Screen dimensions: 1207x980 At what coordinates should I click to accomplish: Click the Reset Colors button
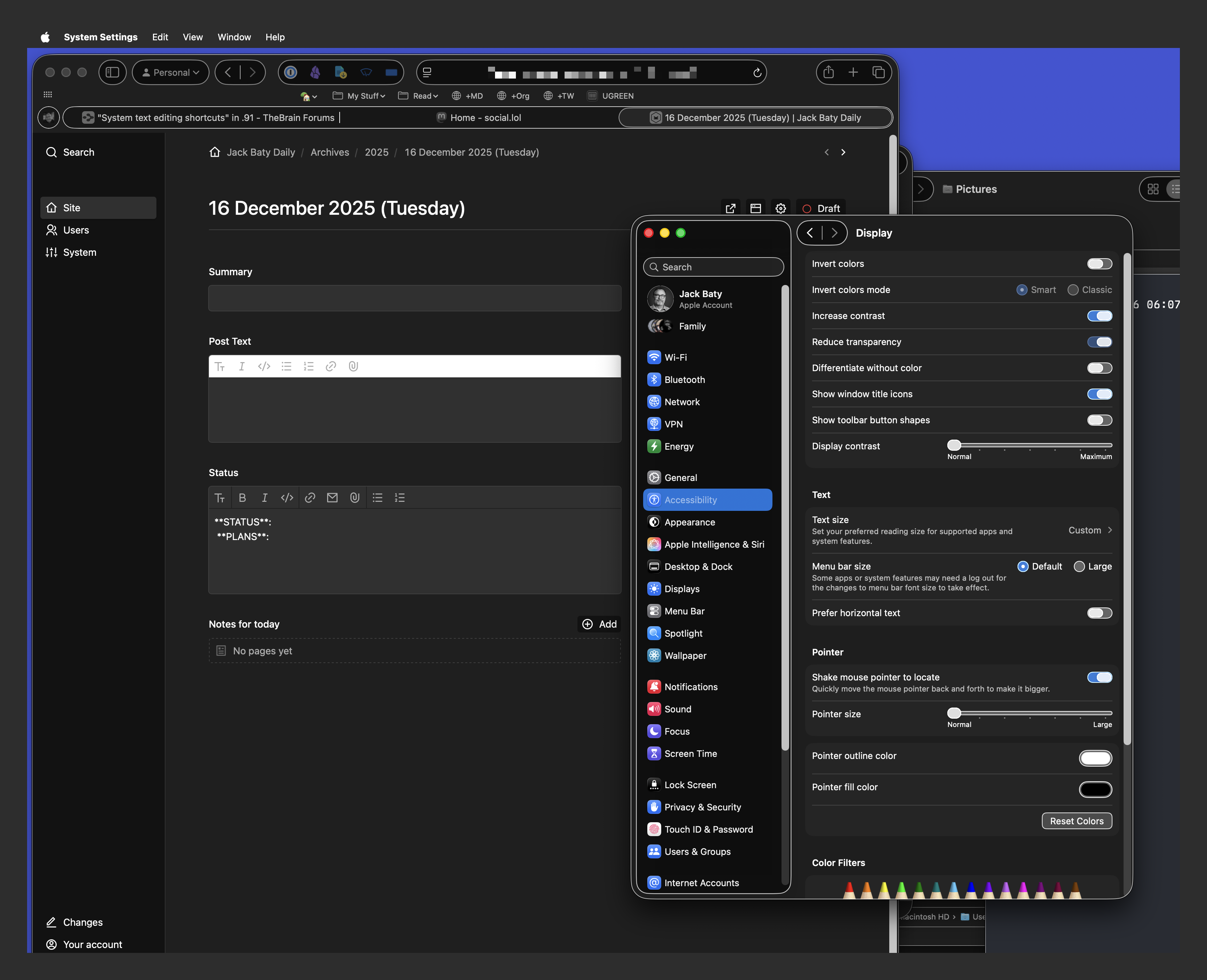pyautogui.click(x=1076, y=821)
